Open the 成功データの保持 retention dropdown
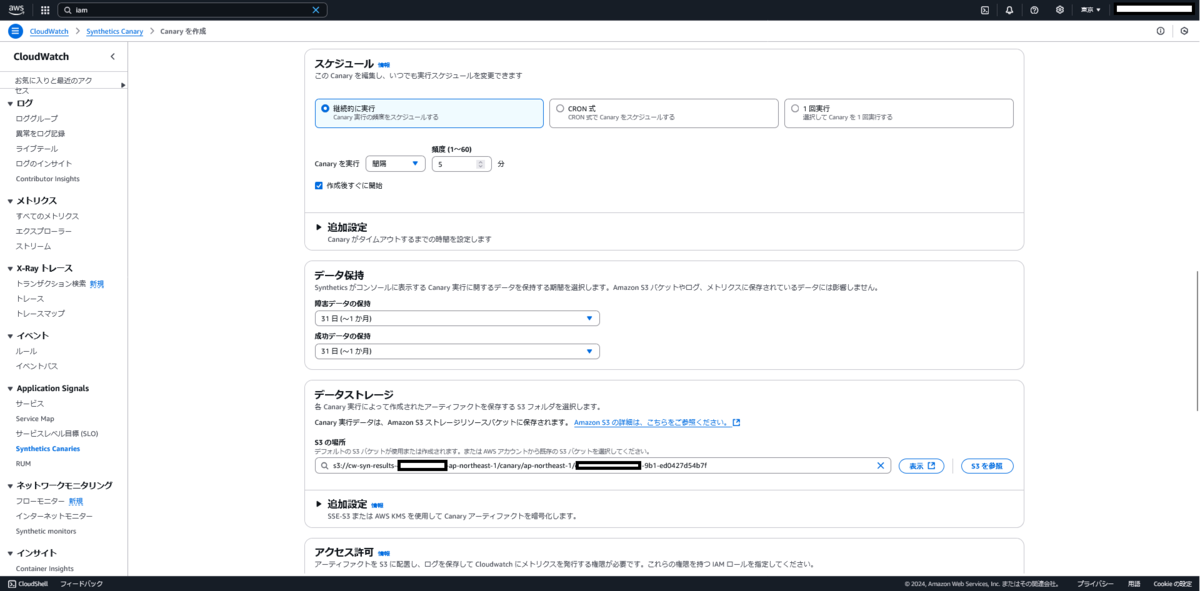Image resolution: width=1200 pixels, height=591 pixels. (457, 351)
